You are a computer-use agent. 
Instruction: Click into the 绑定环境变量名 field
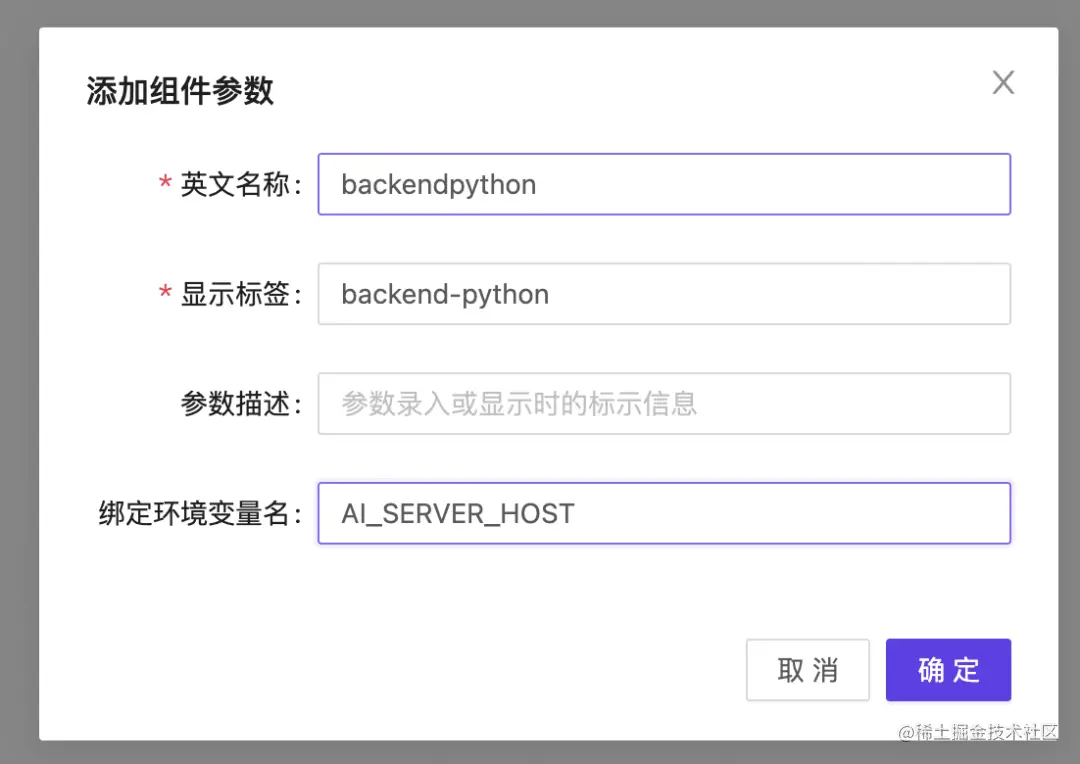coord(663,514)
